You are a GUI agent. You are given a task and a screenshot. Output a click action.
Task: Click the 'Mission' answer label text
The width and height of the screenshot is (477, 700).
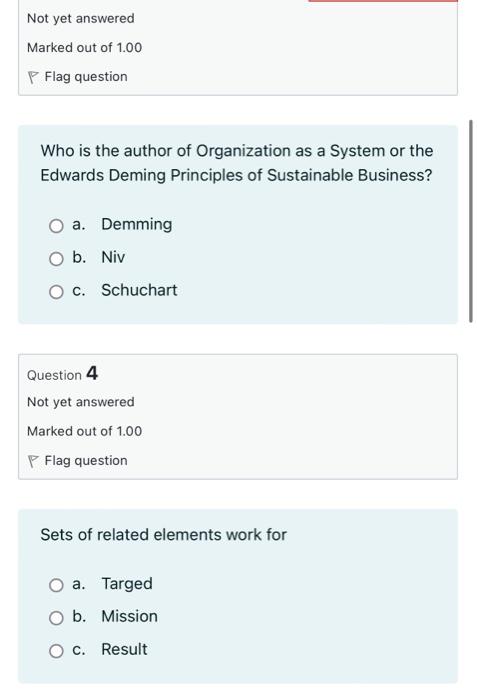[x=130, y=617]
